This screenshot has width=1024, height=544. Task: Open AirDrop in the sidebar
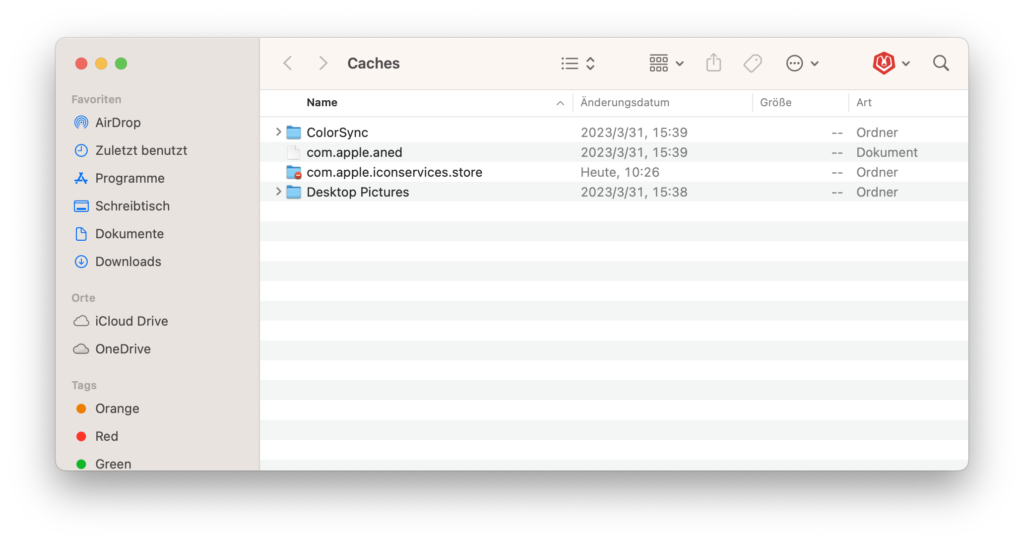[117, 122]
